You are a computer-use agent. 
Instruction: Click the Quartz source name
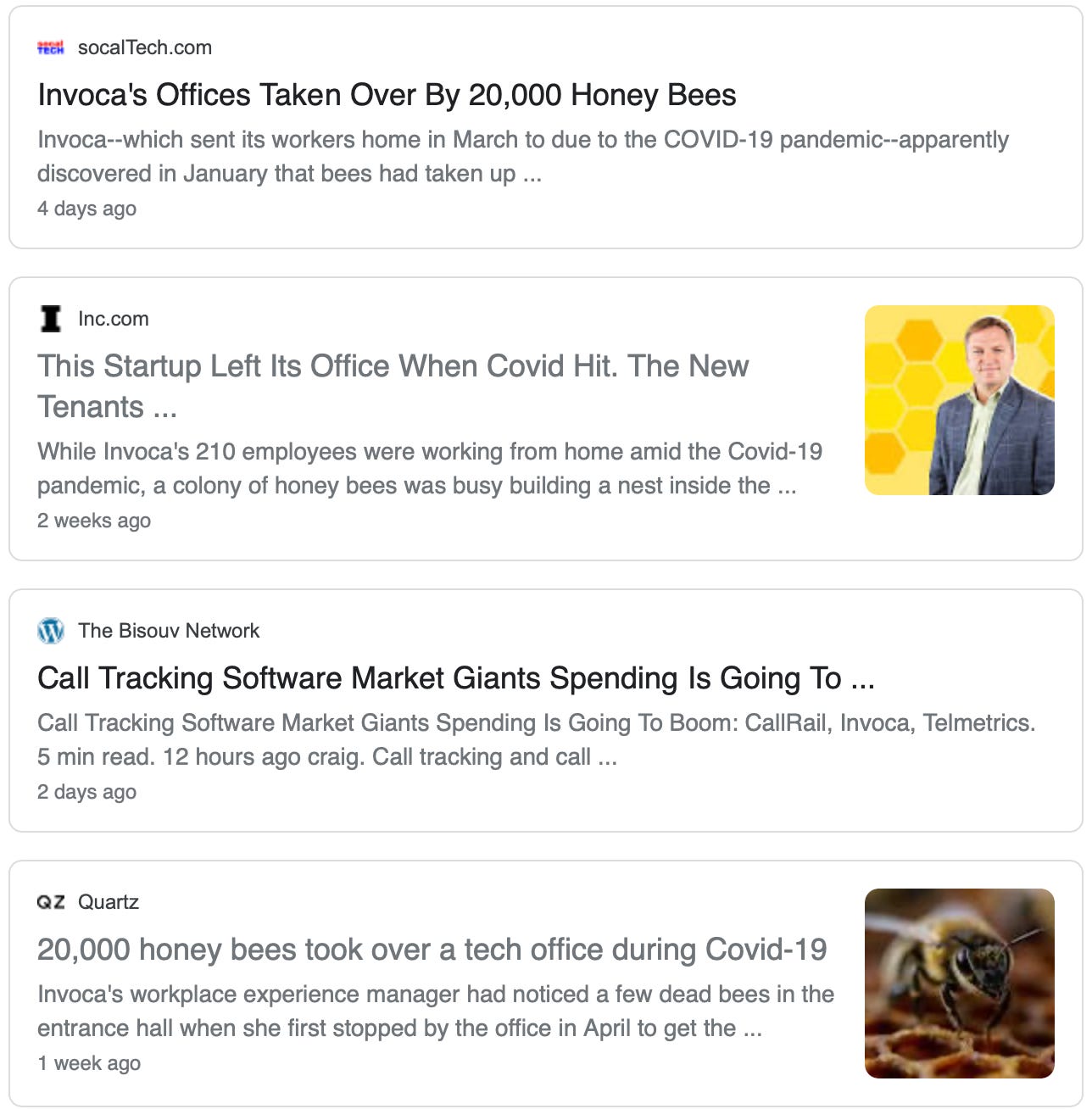click(109, 902)
